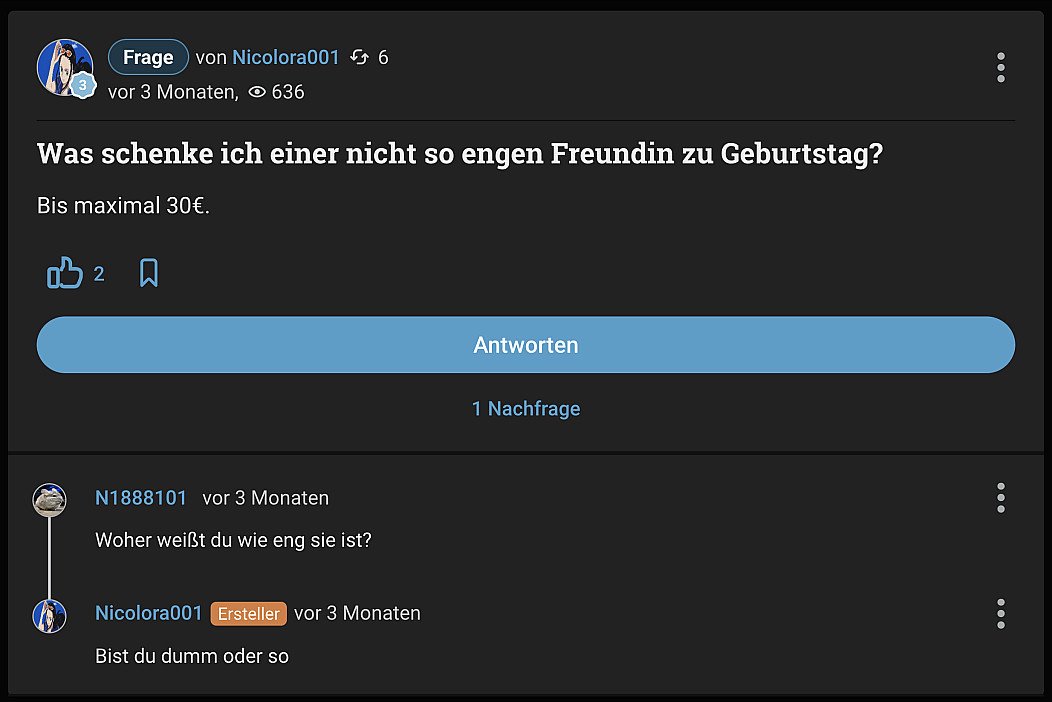Open options menu for Nicolora001's reply
The width and height of the screenshot is (1052, 702).
(1000, 614)
